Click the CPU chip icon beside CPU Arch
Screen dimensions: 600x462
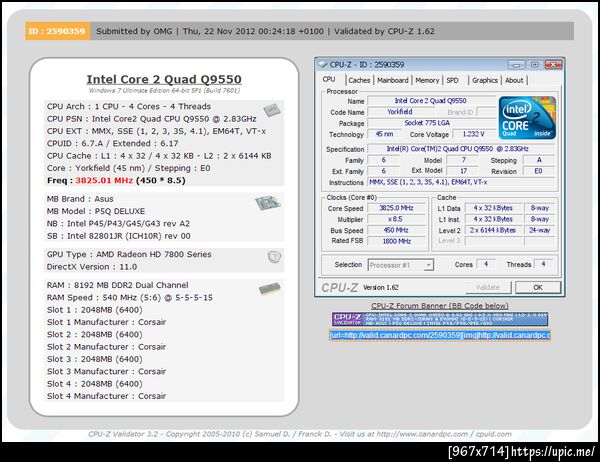click(272, 110)
